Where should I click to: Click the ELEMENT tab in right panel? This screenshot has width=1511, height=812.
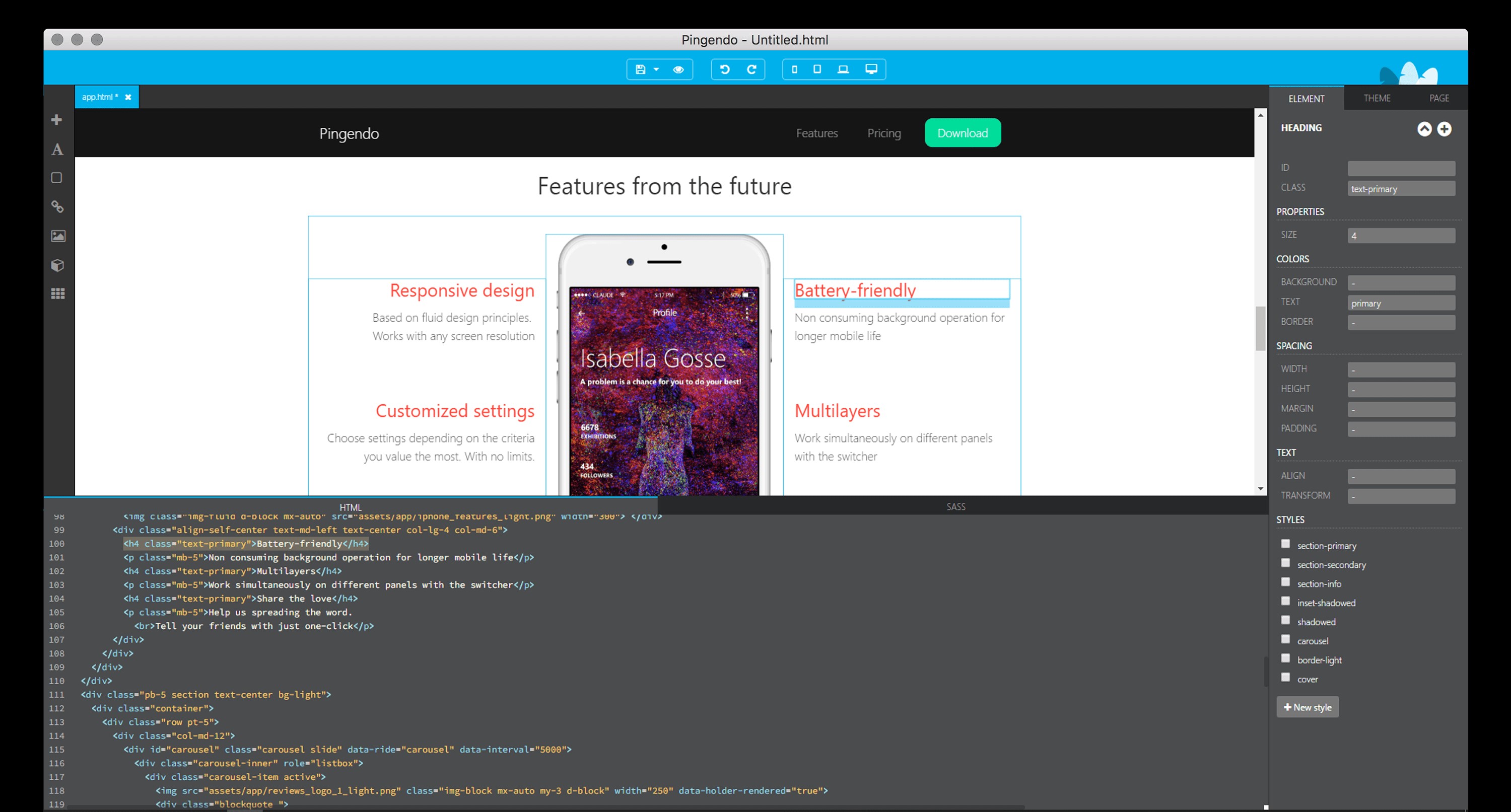(1306, 97)
